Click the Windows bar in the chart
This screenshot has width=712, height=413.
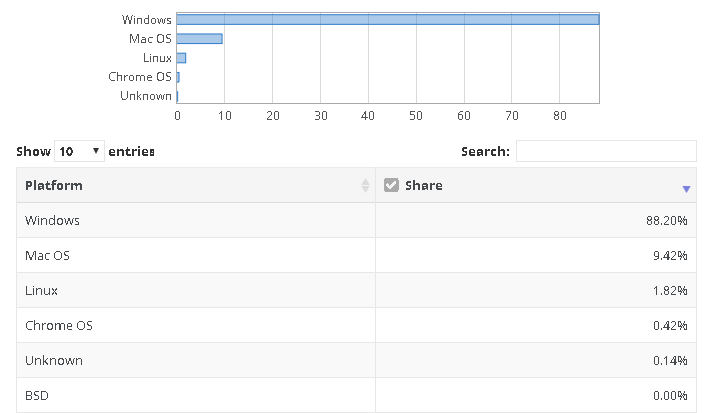388,19
